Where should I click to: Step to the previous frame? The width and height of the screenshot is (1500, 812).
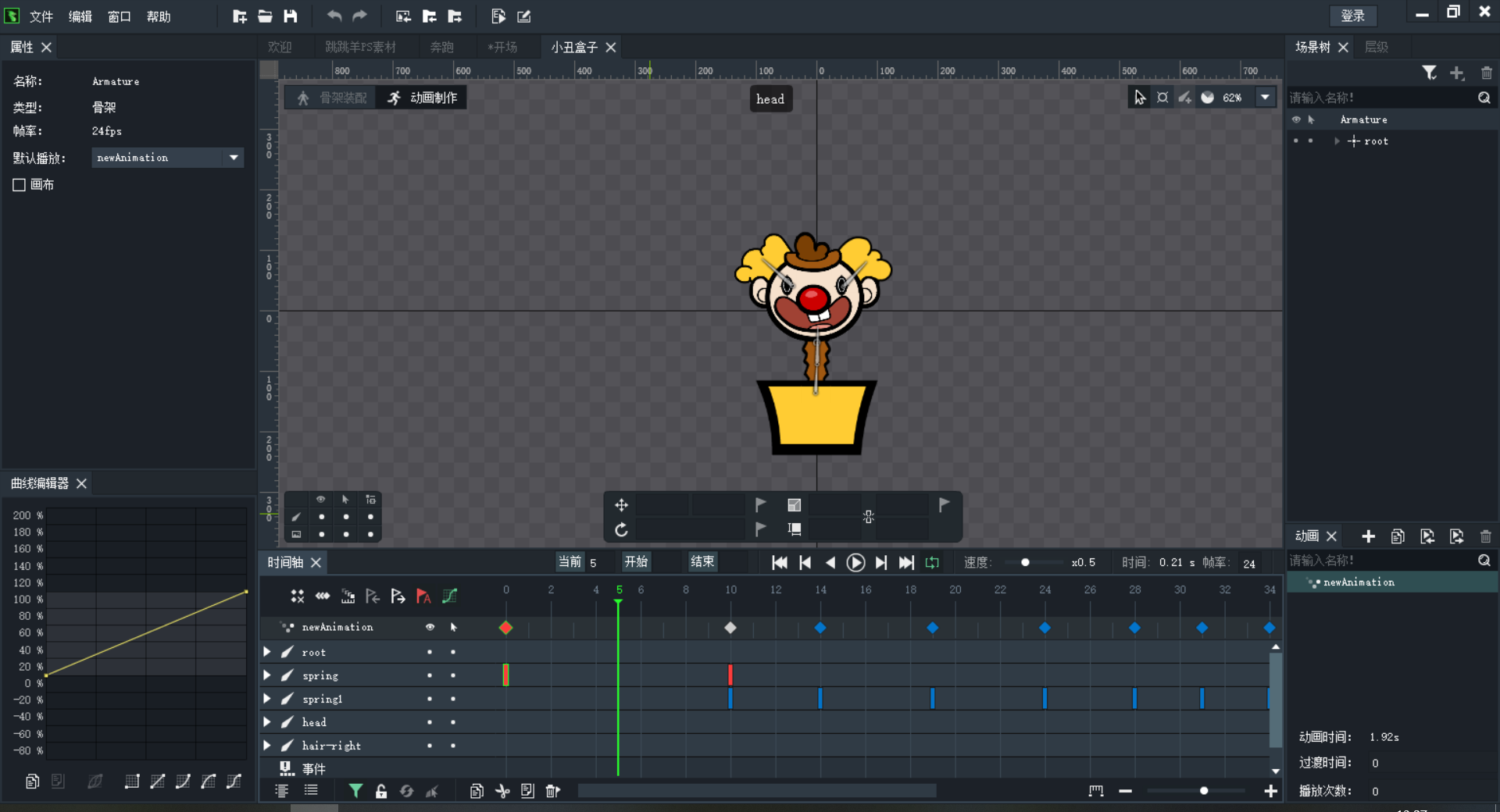click(805, 562)
